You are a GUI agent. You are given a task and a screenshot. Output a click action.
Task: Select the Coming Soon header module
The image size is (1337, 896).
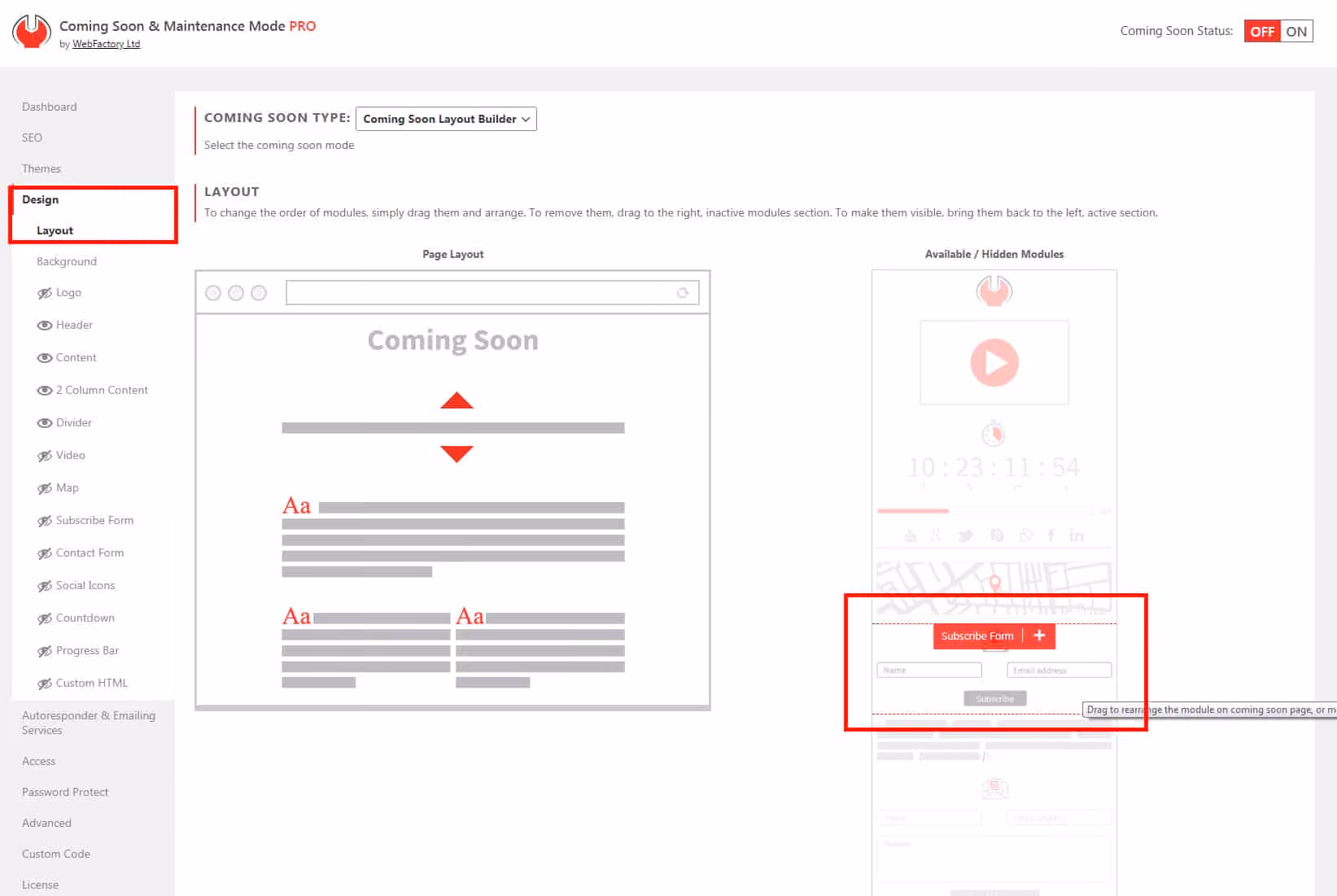(x=453, y=340)
